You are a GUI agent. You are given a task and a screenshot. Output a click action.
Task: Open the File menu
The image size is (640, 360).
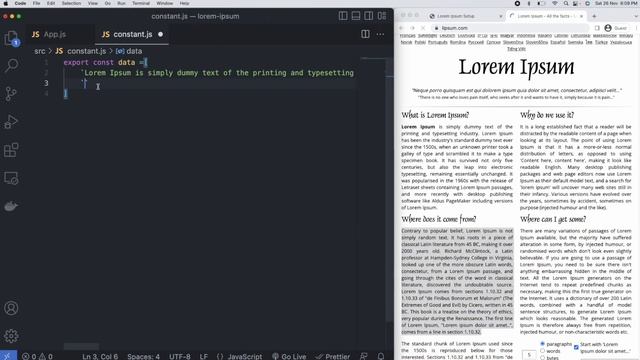(36, 3)
